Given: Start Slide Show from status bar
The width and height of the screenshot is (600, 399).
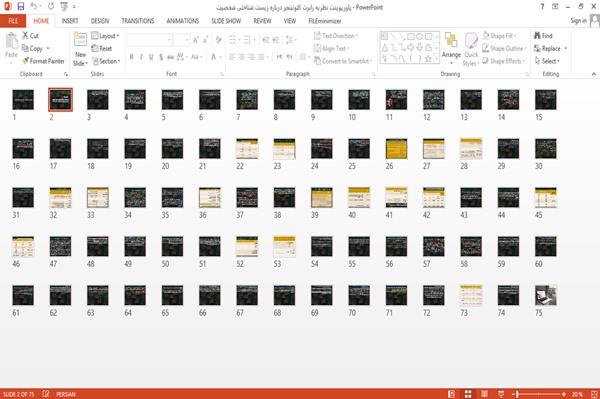Looking at the screenshot, I should click(501, 394).
